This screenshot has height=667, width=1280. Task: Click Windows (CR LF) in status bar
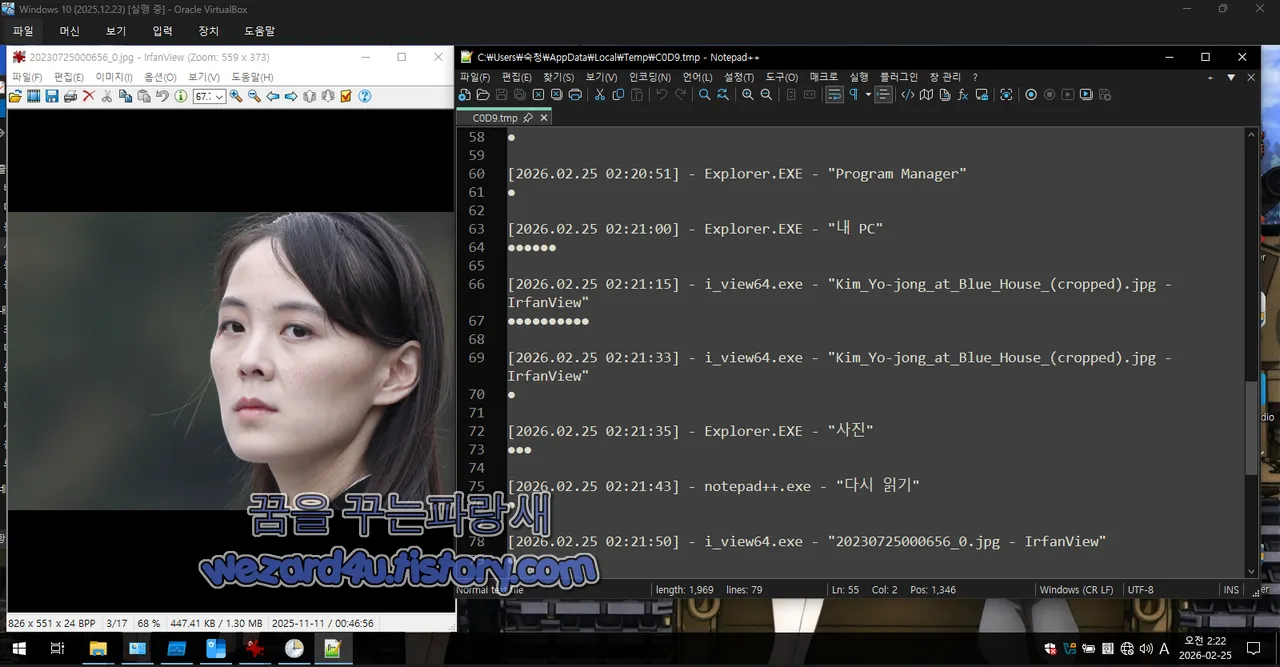coord(1076,590)
